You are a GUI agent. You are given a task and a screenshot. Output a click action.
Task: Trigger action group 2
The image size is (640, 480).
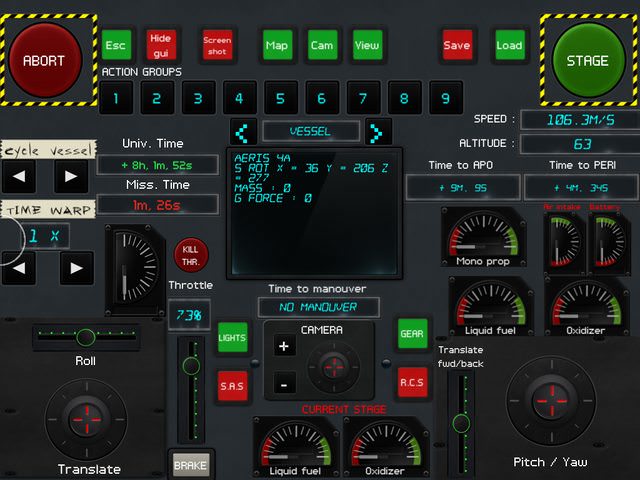tap(158, 98)
